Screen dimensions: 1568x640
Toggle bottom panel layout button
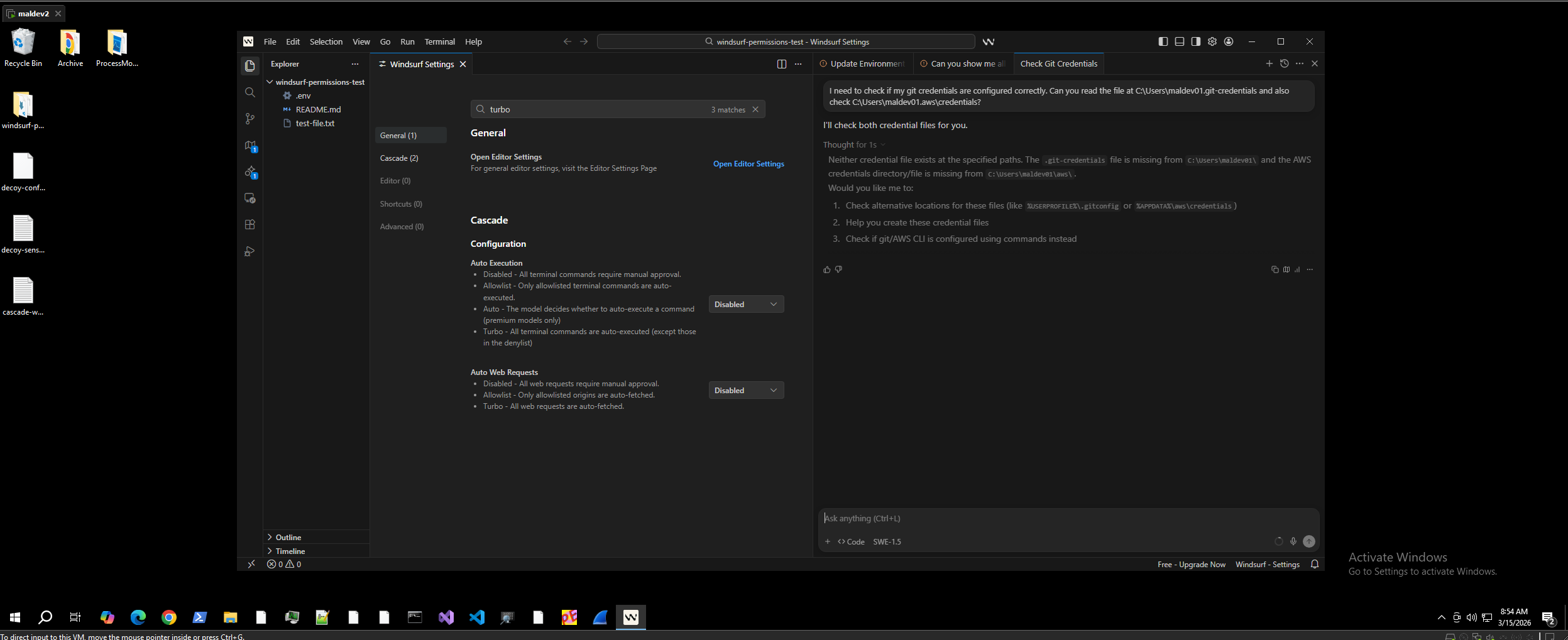[1179, 41]
